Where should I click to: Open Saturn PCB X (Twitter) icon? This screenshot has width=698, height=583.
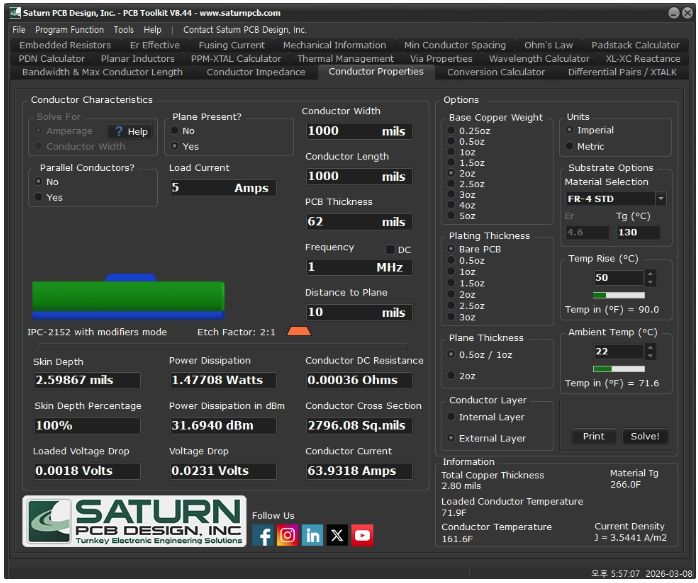tap(337, 535)
